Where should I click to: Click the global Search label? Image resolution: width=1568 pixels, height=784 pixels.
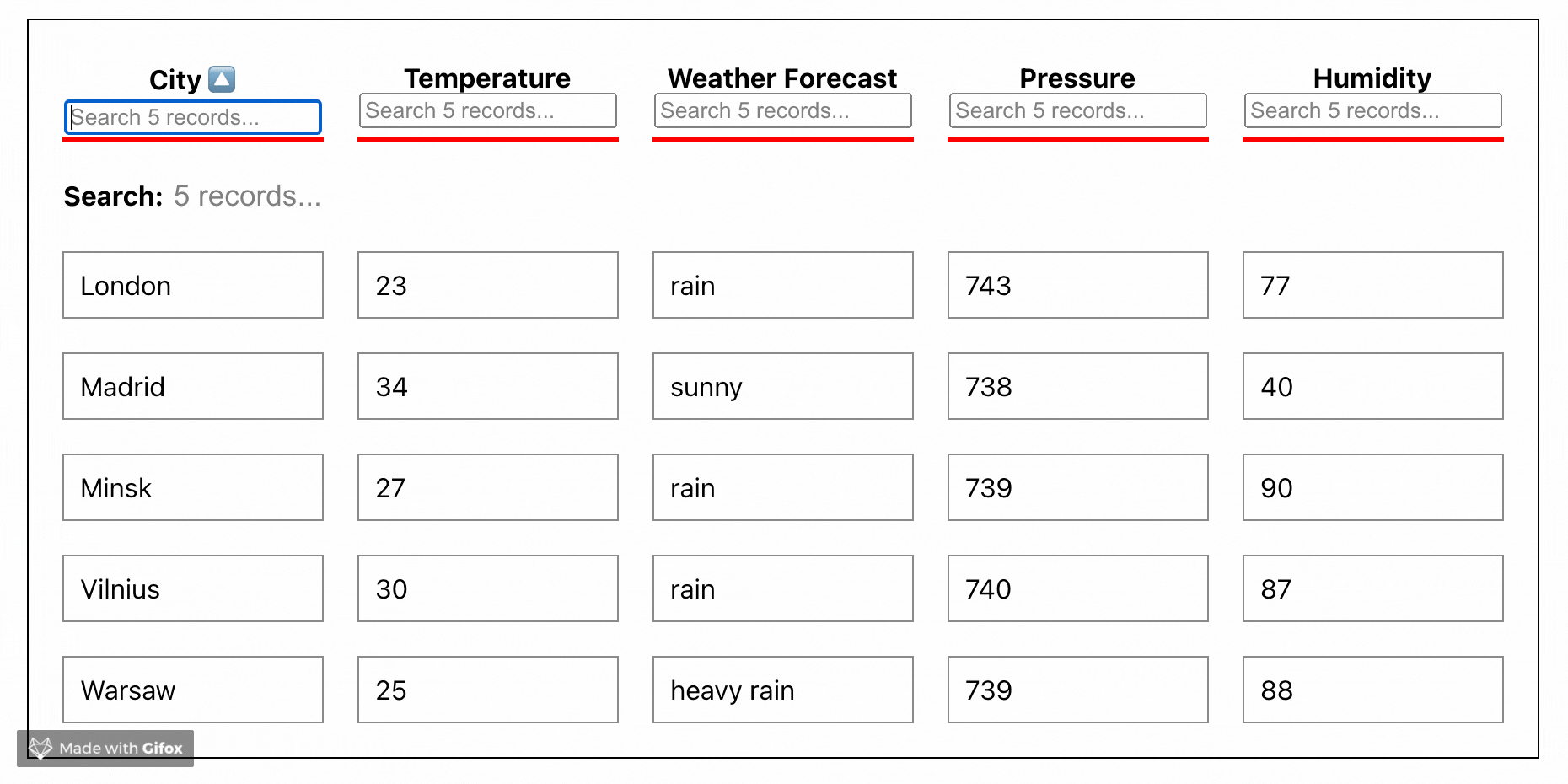(112, 196)
